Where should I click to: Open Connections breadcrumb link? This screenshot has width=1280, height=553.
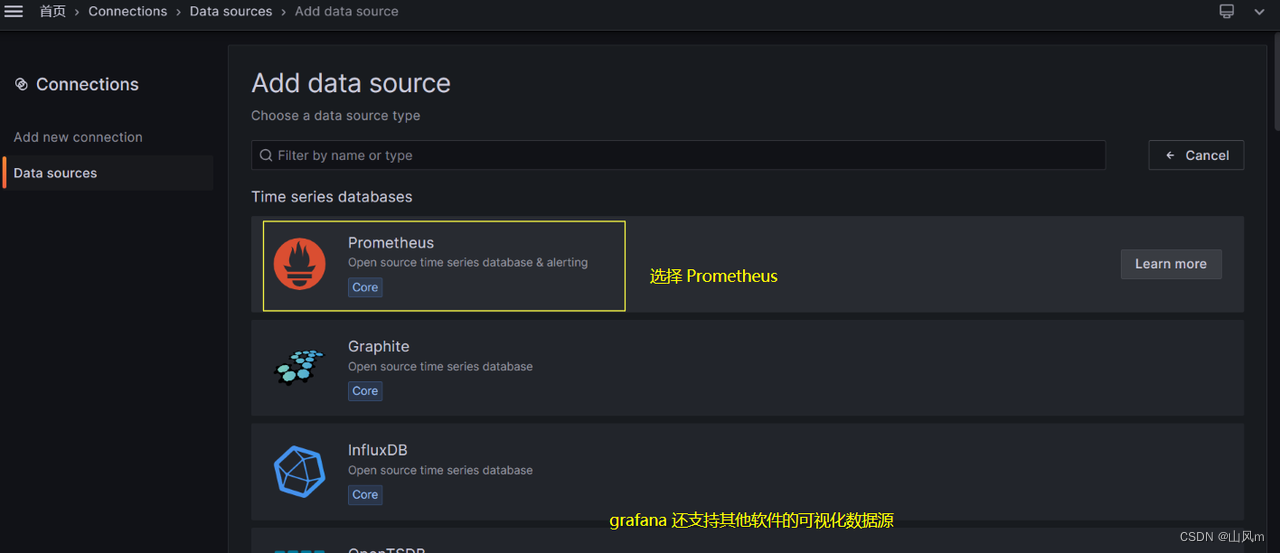[128, 11]
